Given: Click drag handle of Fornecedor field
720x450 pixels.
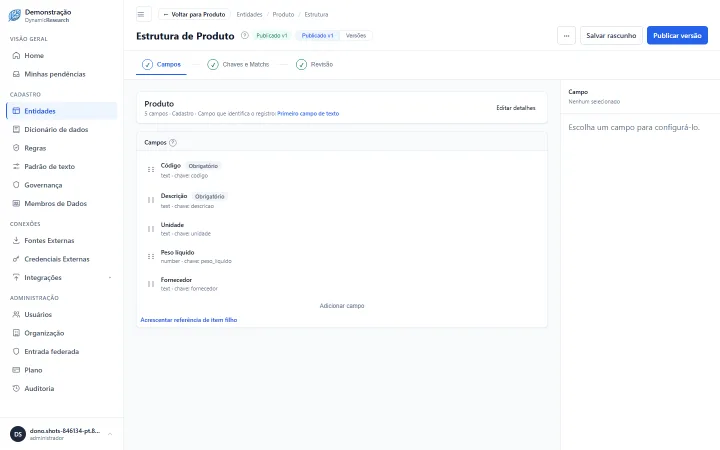Looking at the screenshot, I should [x=151, y=284].
